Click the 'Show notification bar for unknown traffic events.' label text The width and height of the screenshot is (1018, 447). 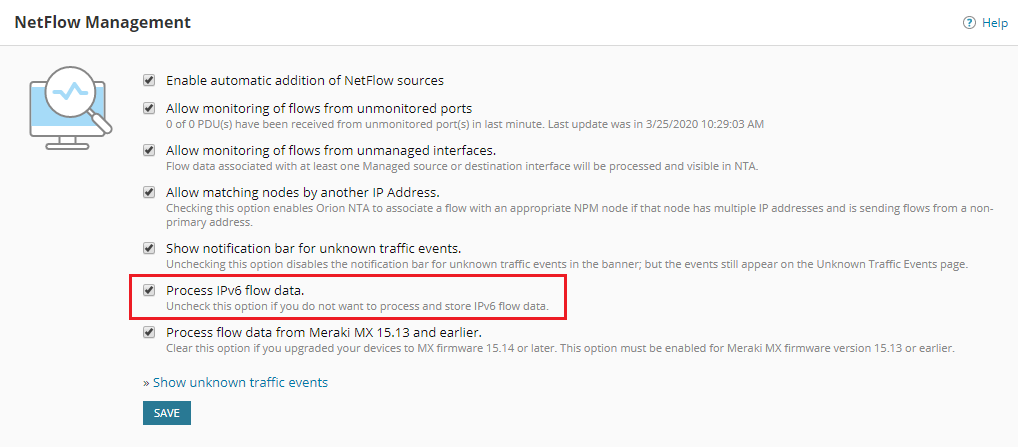(x=313, y=248)
